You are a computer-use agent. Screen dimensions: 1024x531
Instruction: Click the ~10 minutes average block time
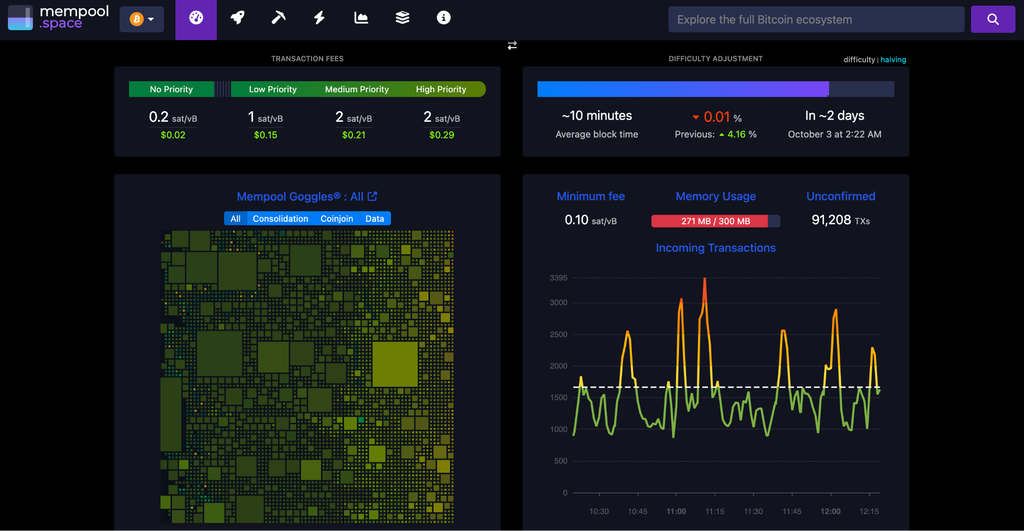pyautogui.click(x=597, y=116)
